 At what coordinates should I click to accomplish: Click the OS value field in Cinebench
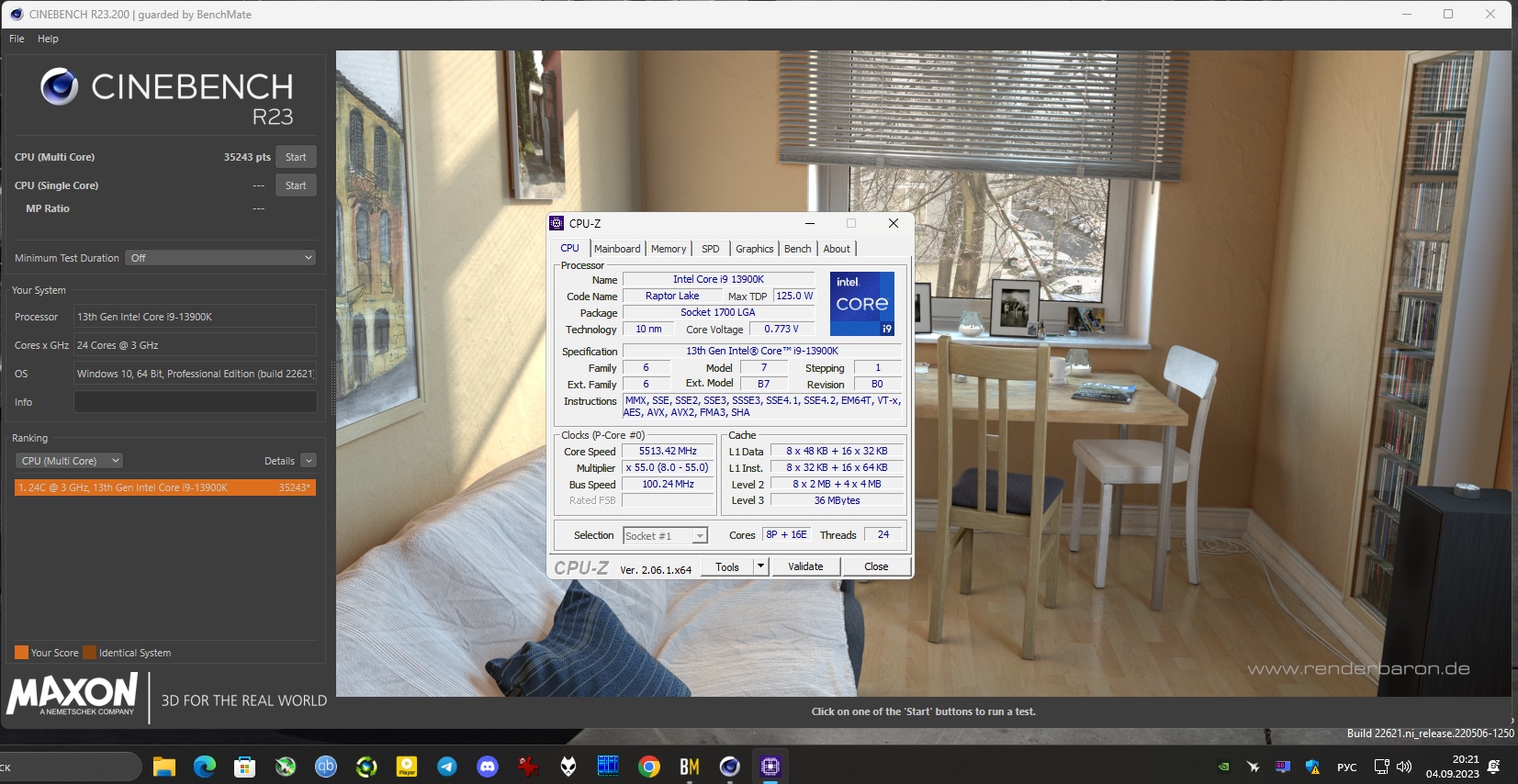point(196,374)
